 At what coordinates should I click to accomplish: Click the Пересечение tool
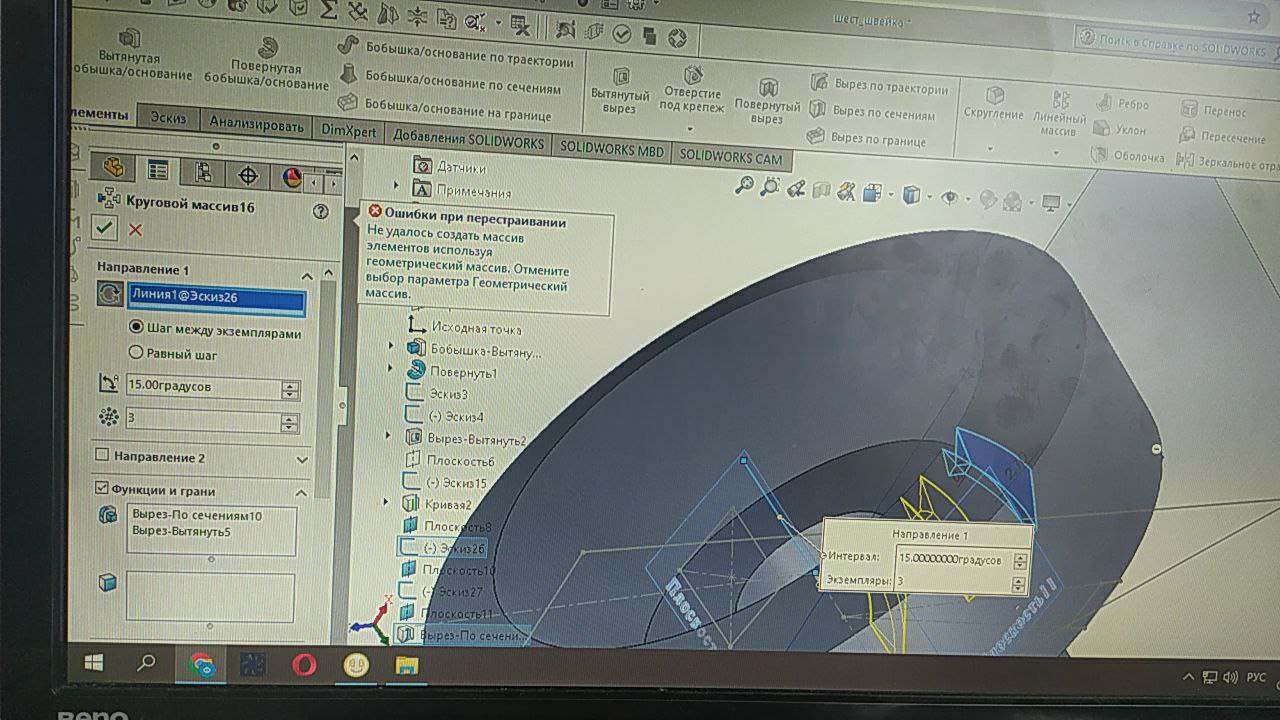point(1222,136)
